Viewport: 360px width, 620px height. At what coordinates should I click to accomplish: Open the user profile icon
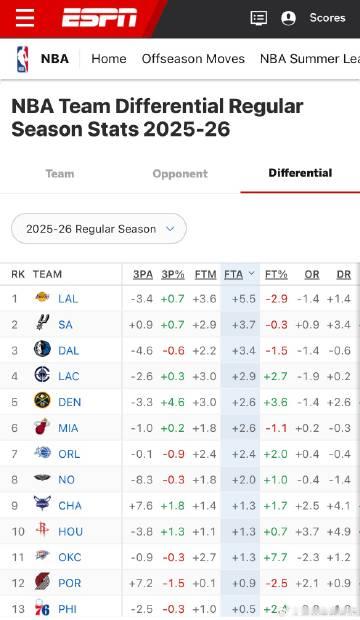click(288, 18)
